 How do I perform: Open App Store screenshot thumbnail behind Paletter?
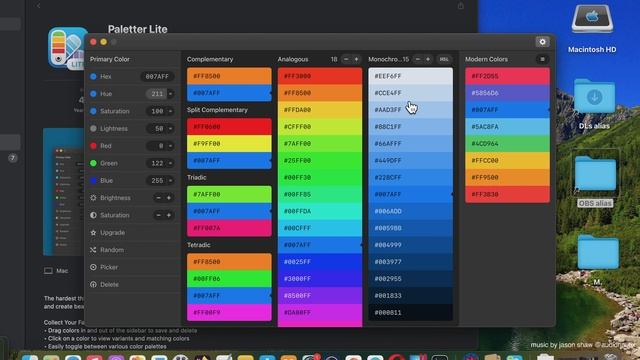click(x=64, y=192)
